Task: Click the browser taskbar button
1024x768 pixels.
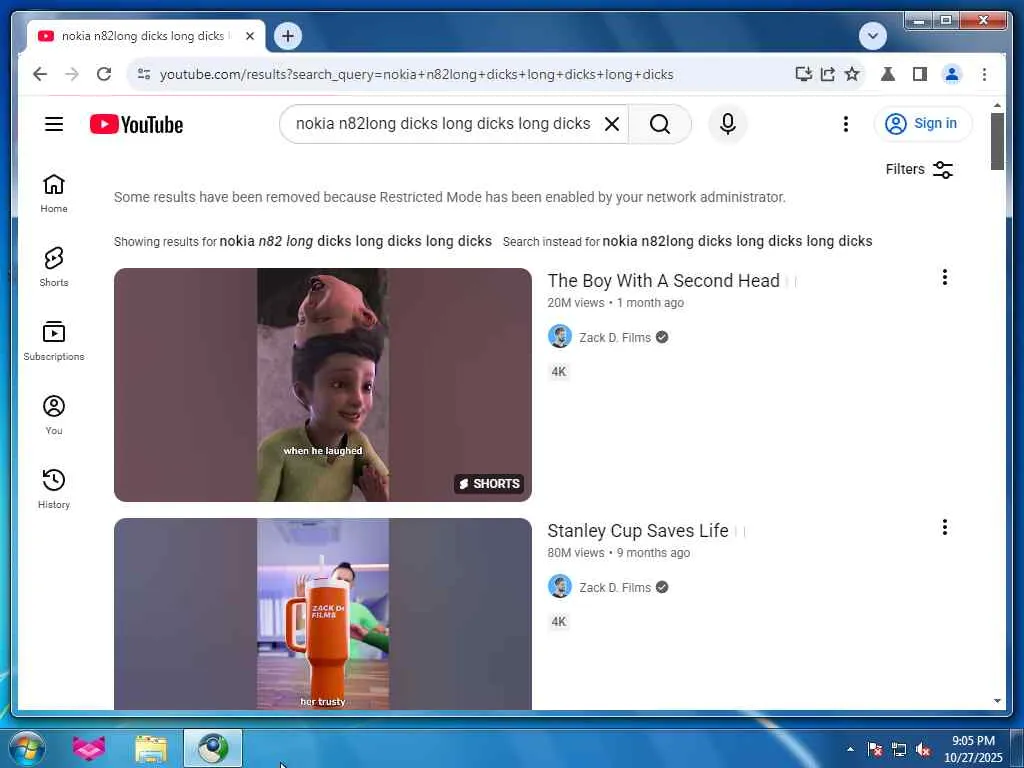Action: 213,748
